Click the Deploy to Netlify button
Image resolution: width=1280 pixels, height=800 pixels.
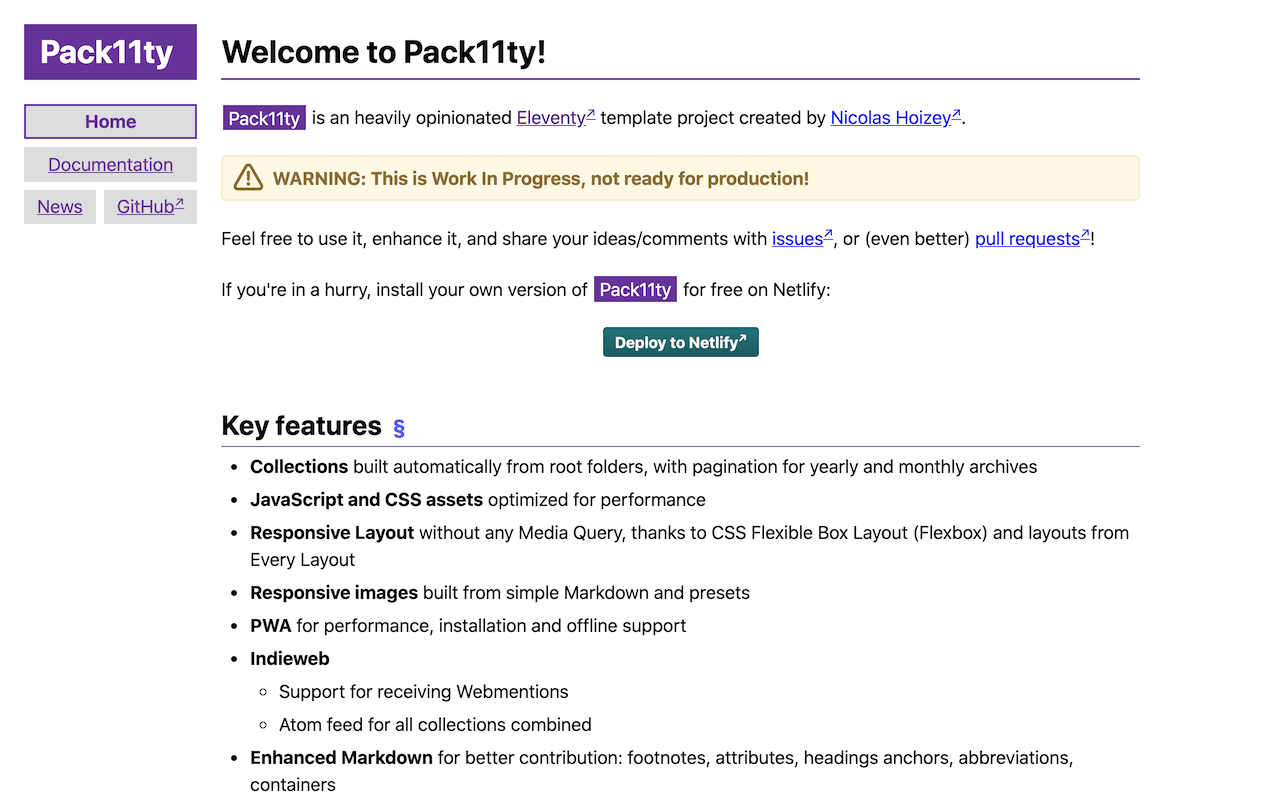coord(681,342)
